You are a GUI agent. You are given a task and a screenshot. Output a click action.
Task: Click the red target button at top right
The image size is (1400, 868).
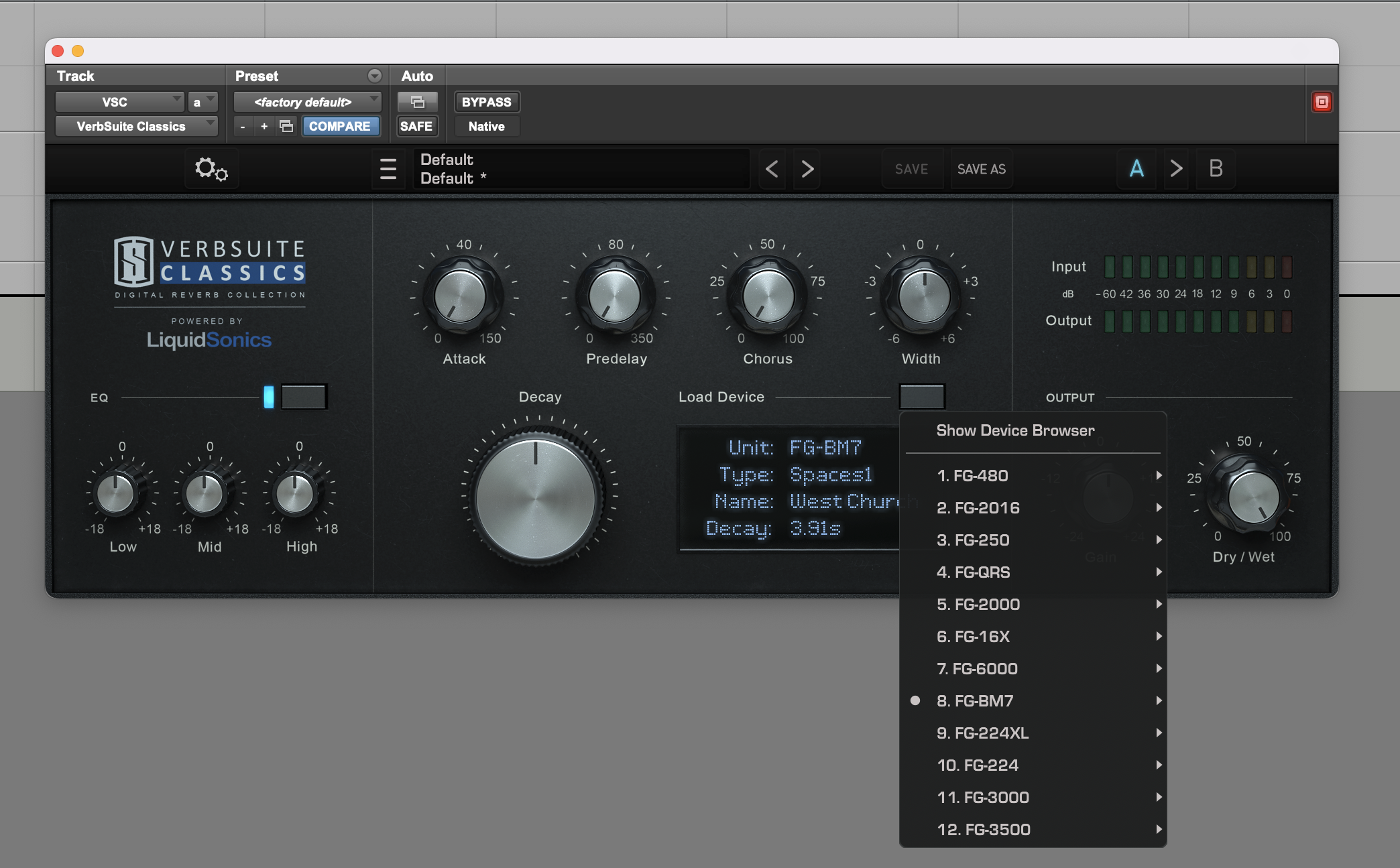[1322, 102]
